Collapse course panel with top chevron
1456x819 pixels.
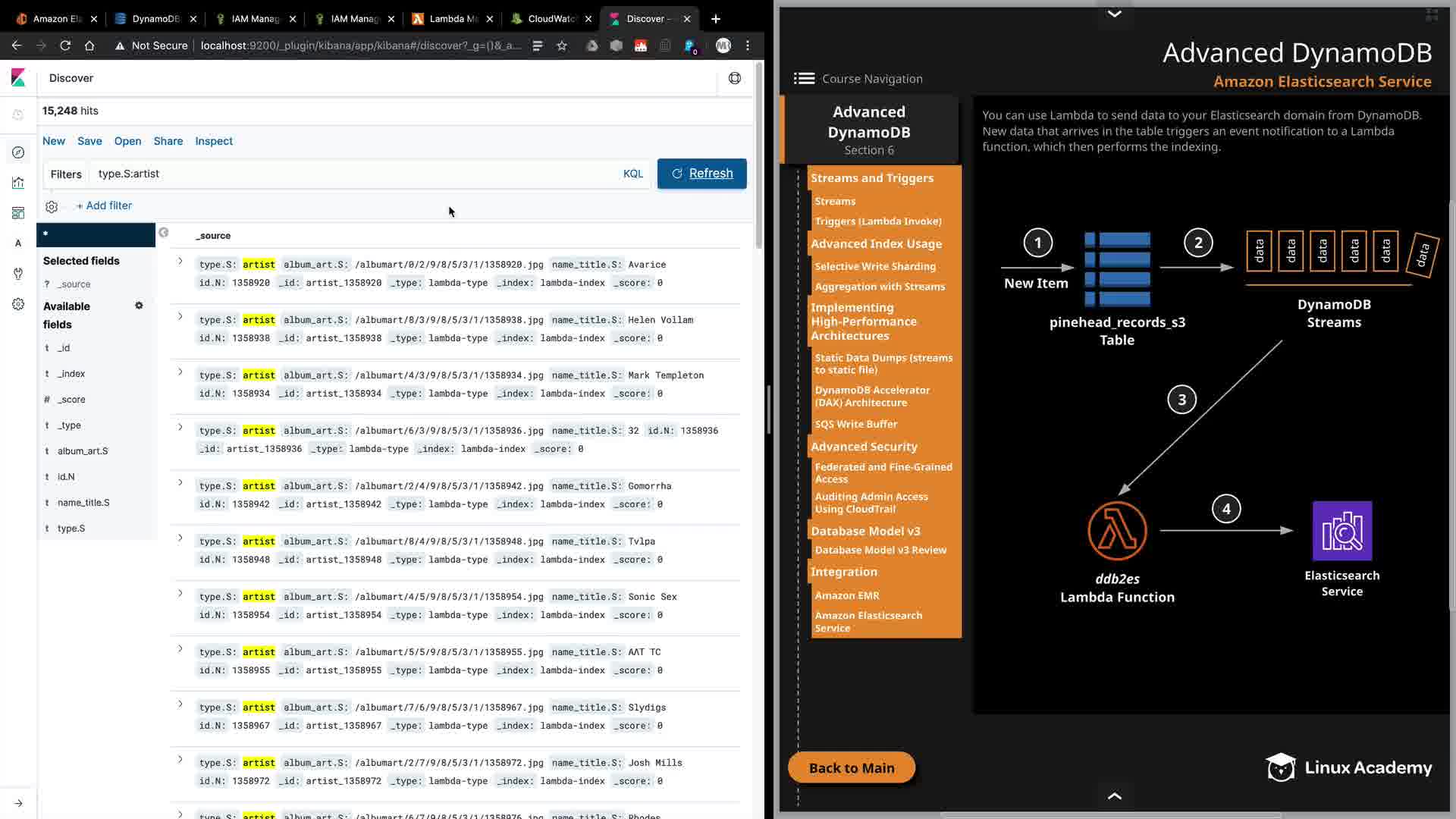(1114, 14)
